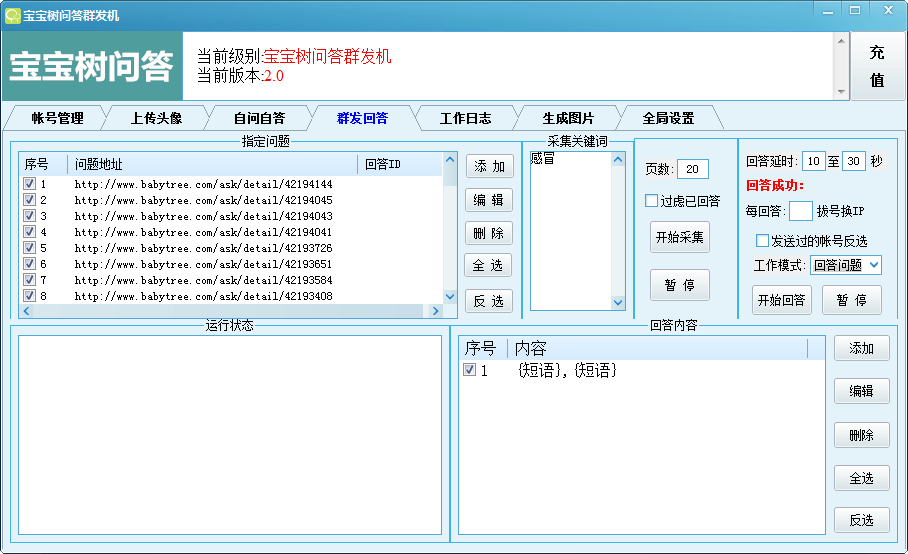Viewport: 908px width, 554px height.
Task: Open the 自问自答 tab
Action: 259,118
